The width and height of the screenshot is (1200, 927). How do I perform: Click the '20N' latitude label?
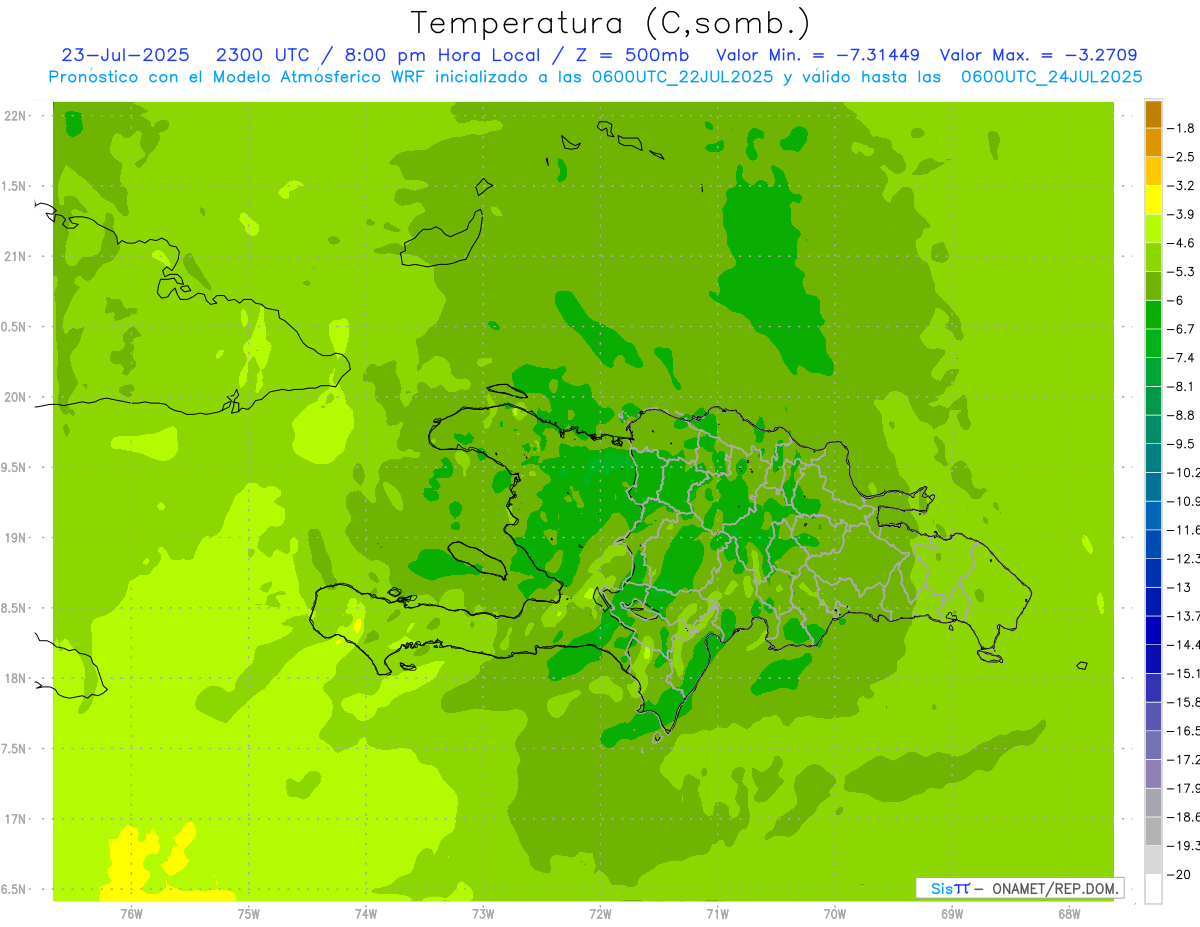click(x=14, y=397)
